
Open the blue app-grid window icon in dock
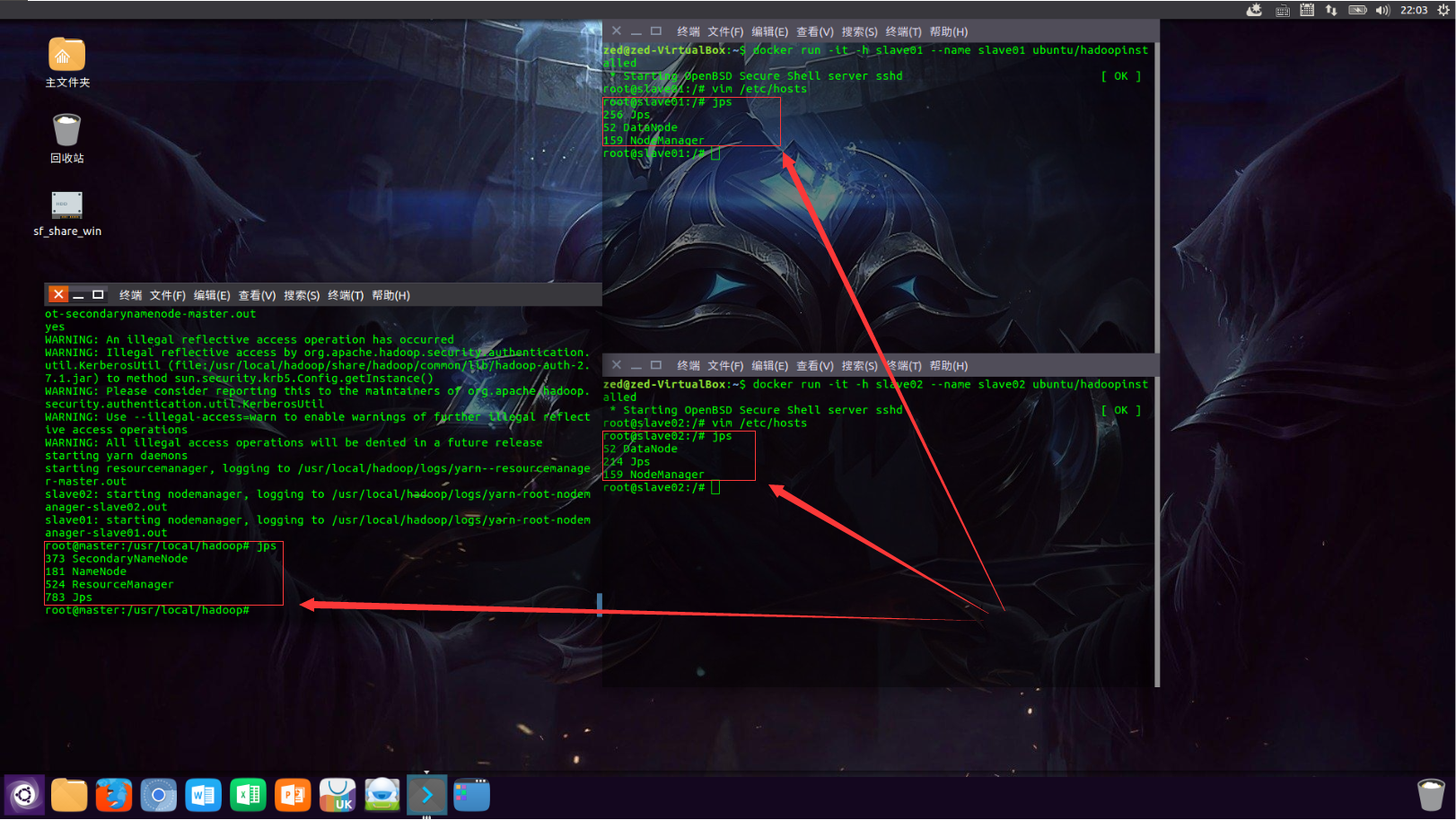pyautogui.click(x=472, y=795)
